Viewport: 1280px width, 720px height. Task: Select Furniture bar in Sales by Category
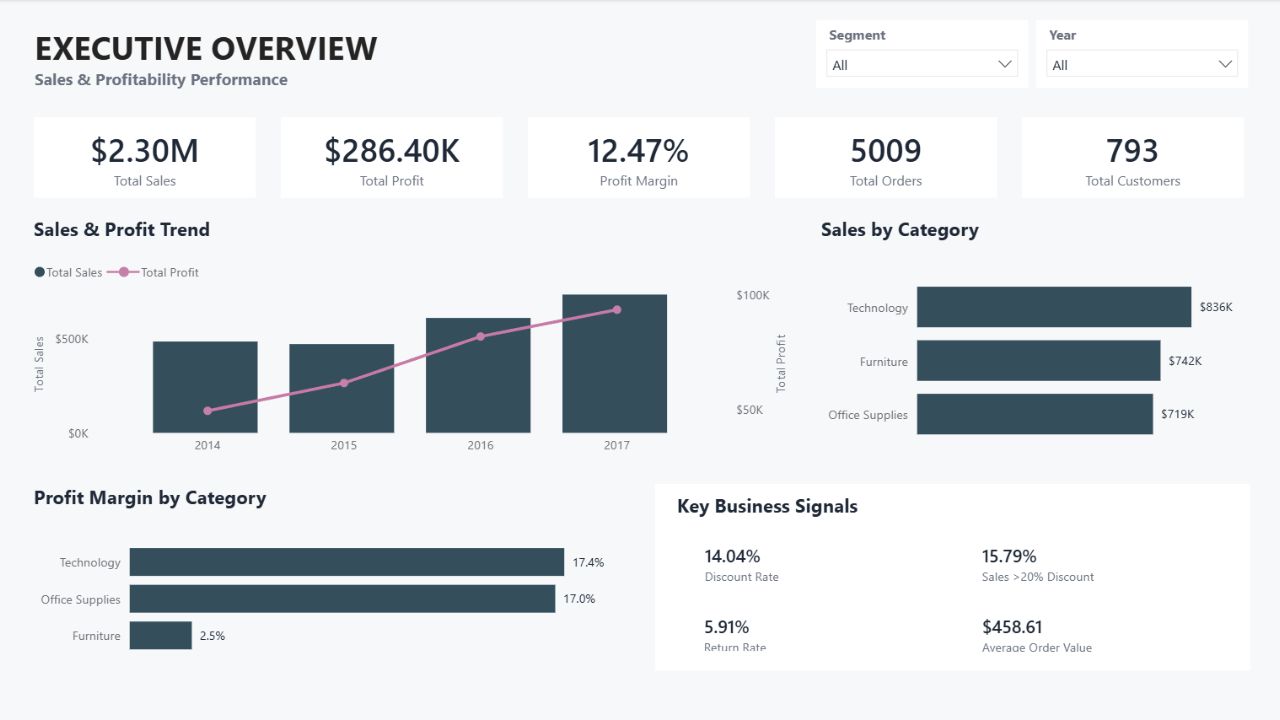coord(1038,360)
